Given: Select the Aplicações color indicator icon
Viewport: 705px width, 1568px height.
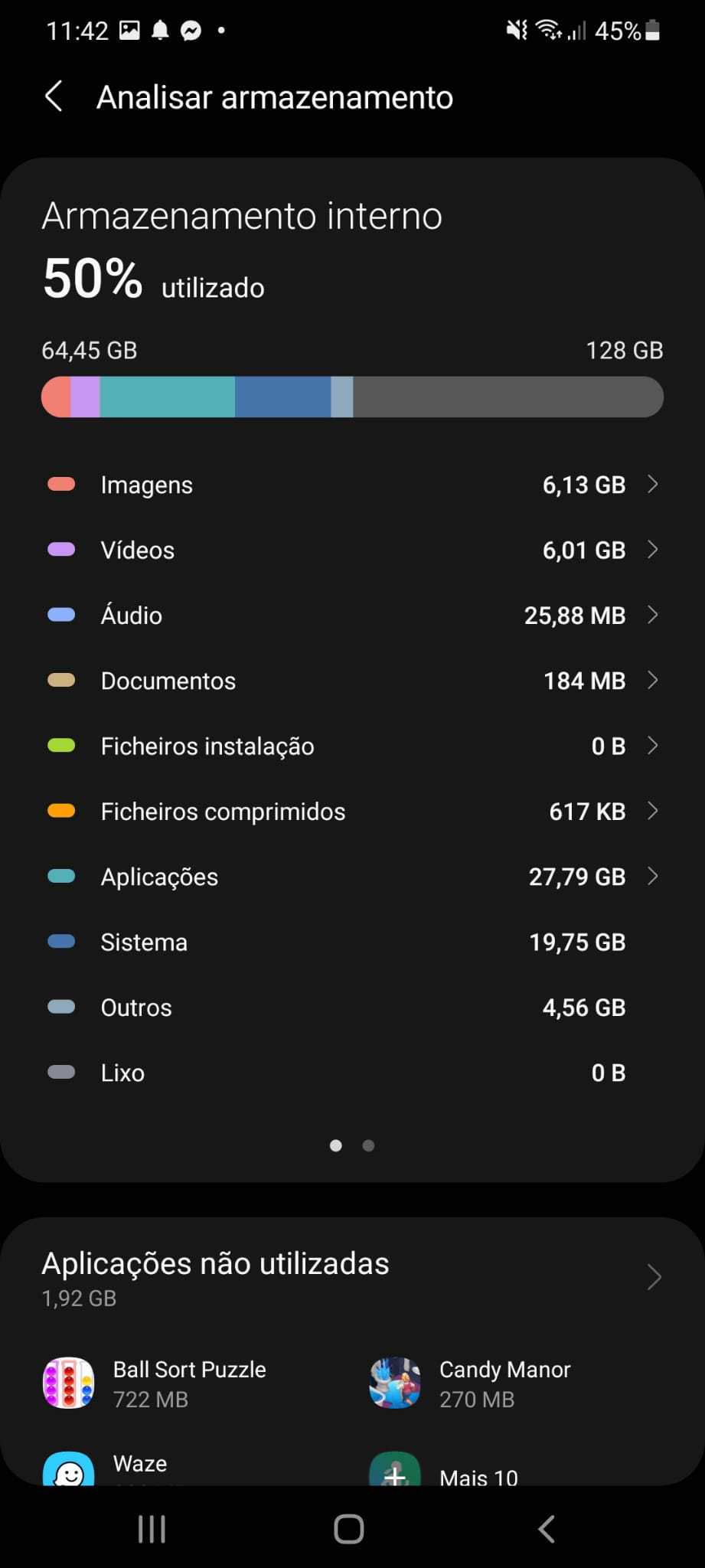Looking at the screenshot, I should point(60,875).
